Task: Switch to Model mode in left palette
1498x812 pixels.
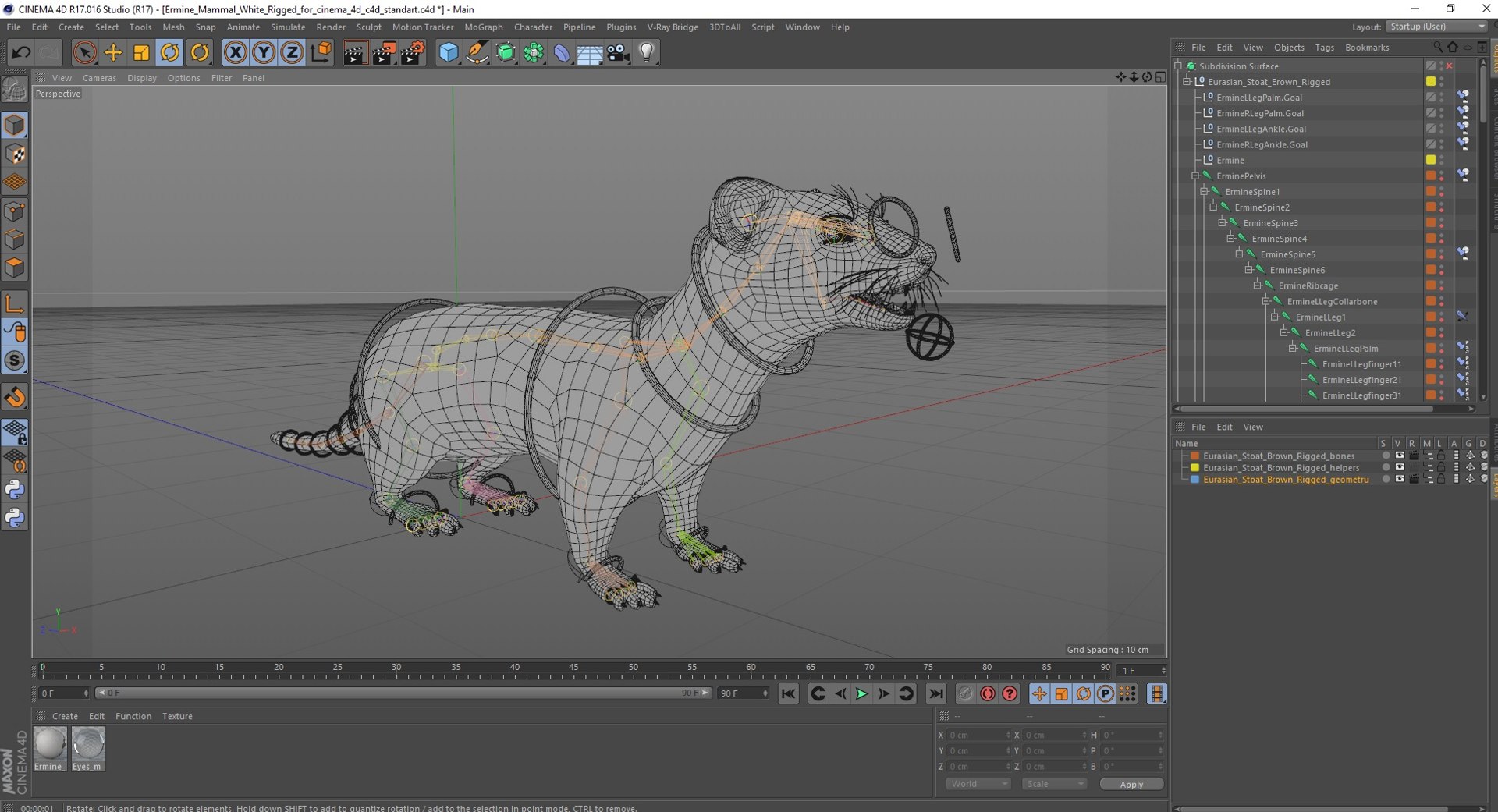Action: [x=15, y=125]
